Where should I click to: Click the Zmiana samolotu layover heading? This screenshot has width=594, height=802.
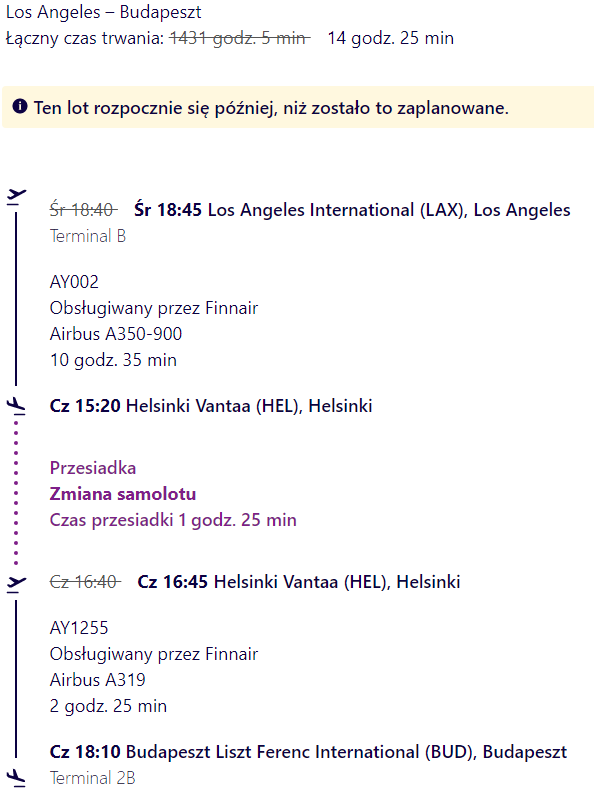tap(123, 494)
